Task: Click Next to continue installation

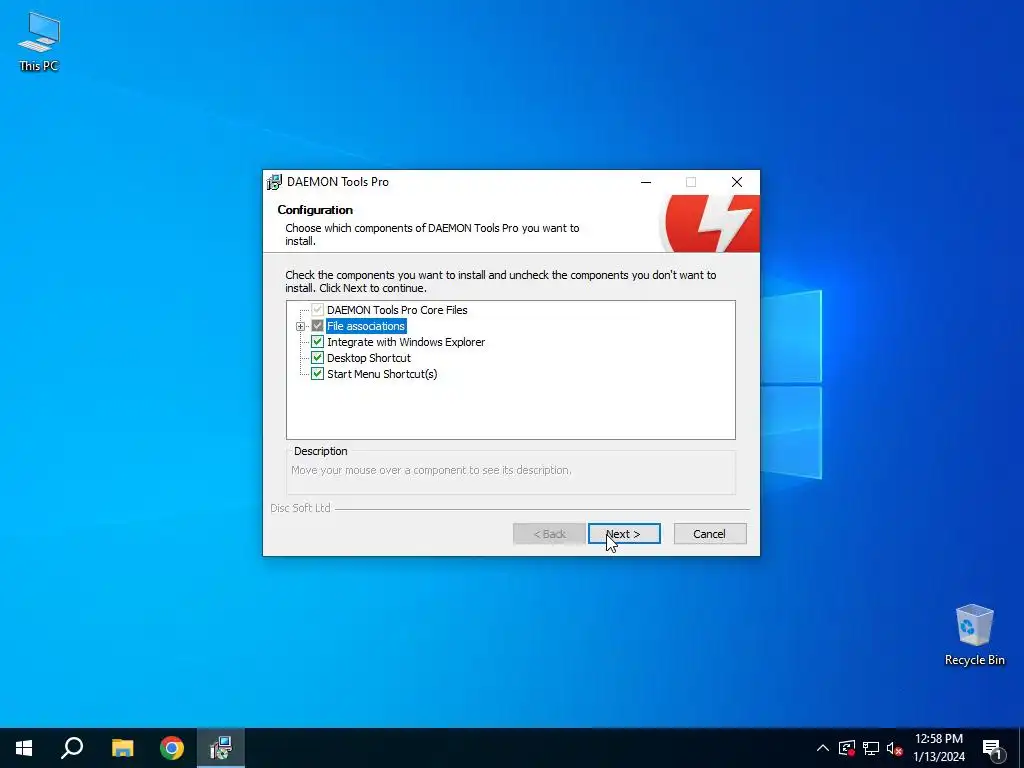Action: pos(624,534)
